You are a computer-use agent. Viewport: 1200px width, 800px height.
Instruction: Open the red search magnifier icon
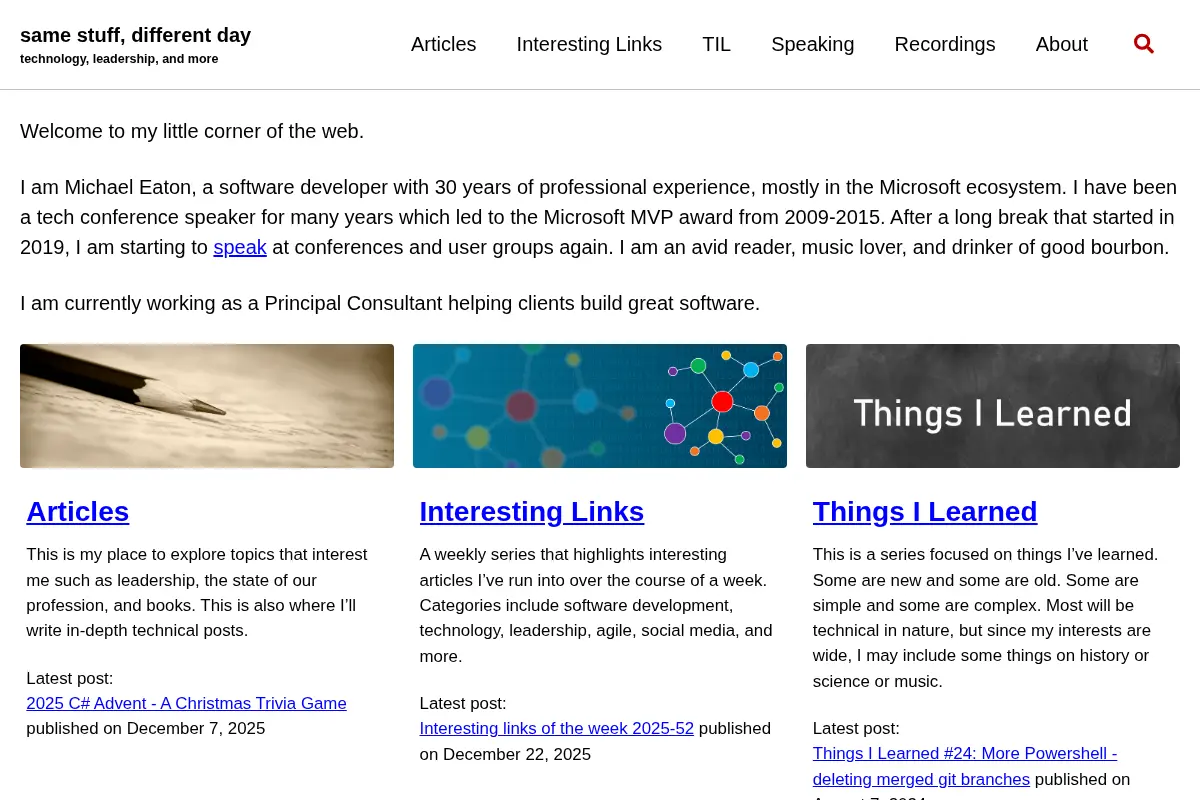point(1144,44)
